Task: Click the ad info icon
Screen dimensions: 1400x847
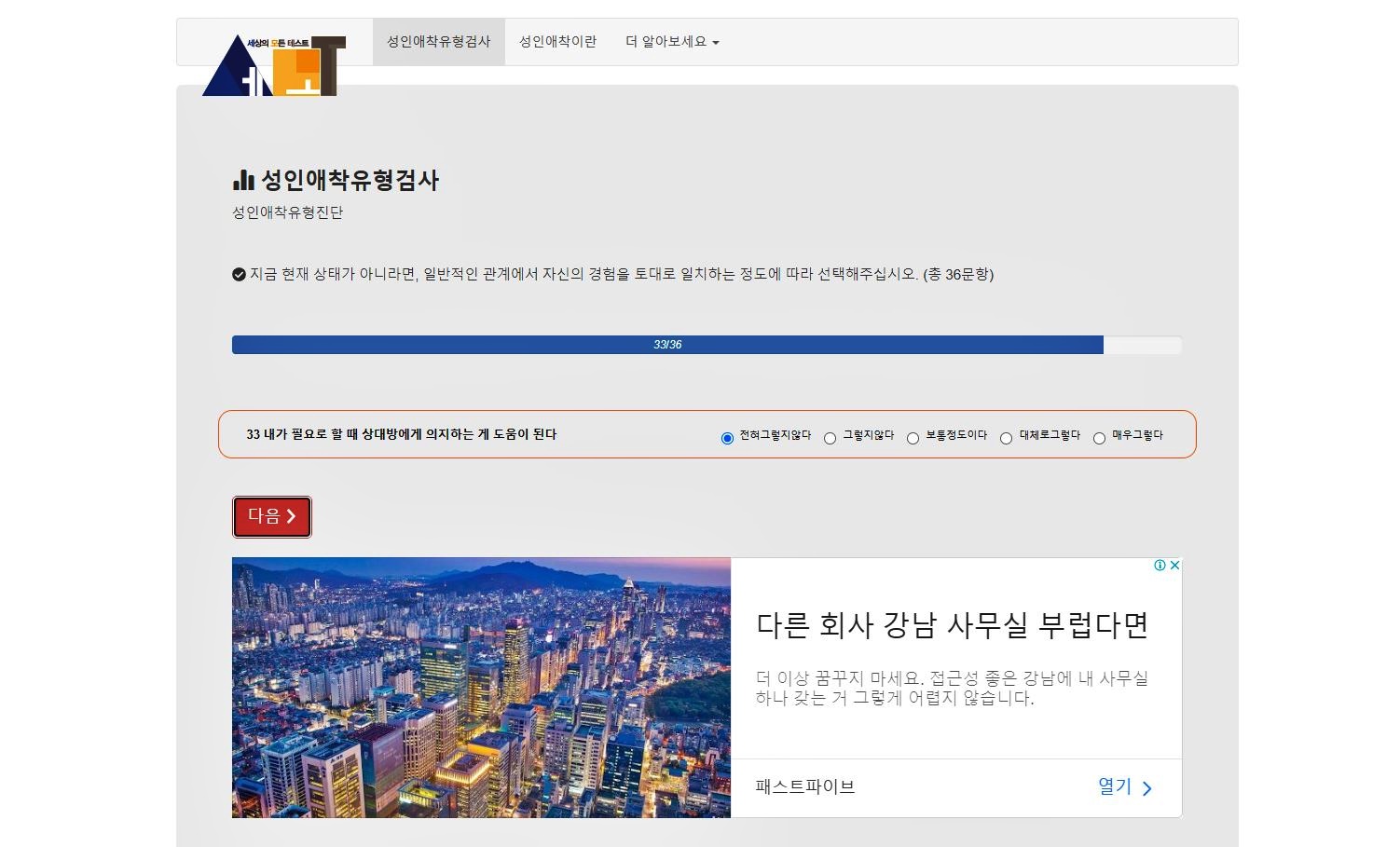Action: point(1160,566)
